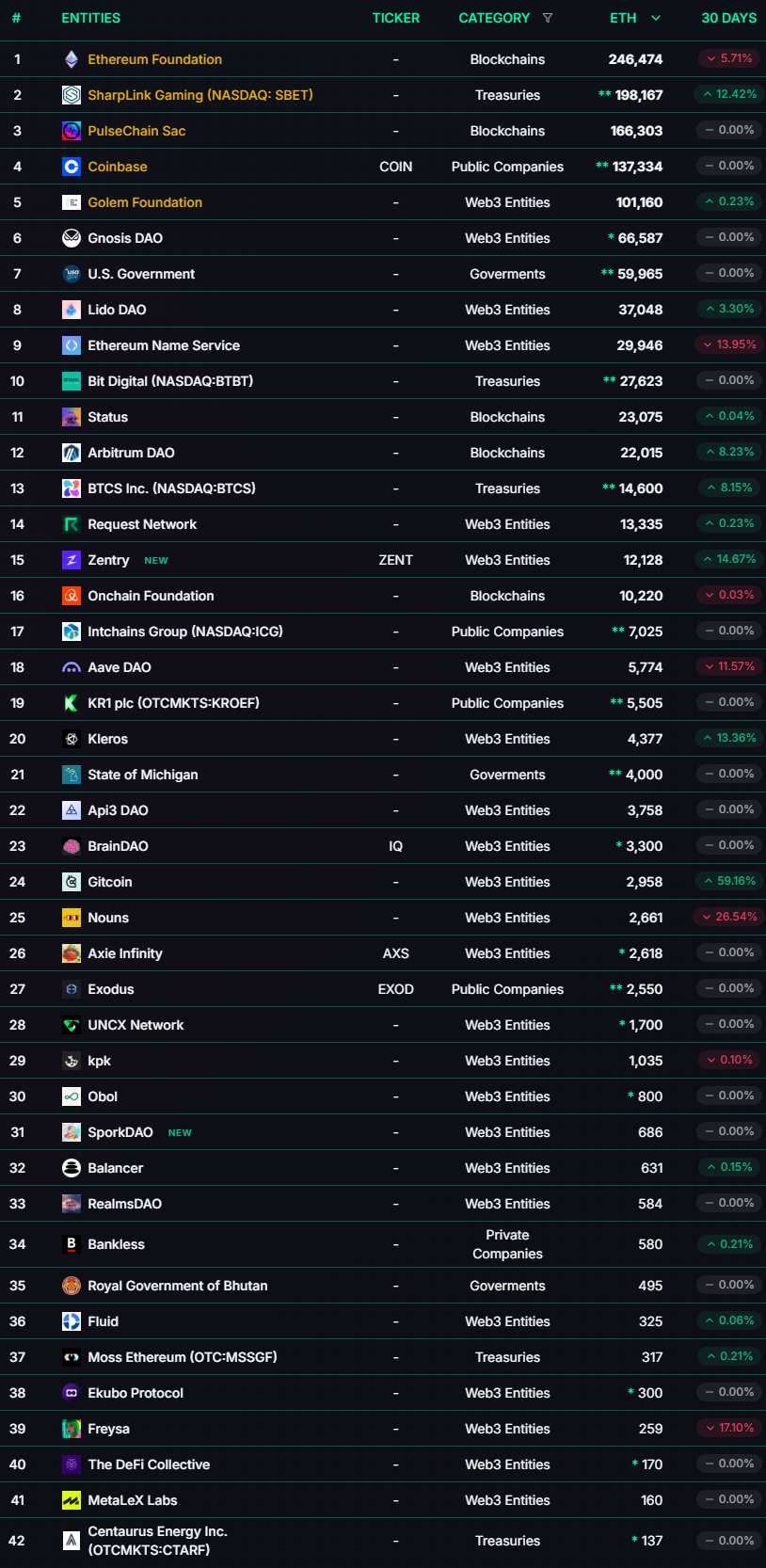This screenshot has height=1568, width=766.
Task: Click Moss Ethereum (OTC:MSSGF) entity name
Action: [x=183, y=1357]
